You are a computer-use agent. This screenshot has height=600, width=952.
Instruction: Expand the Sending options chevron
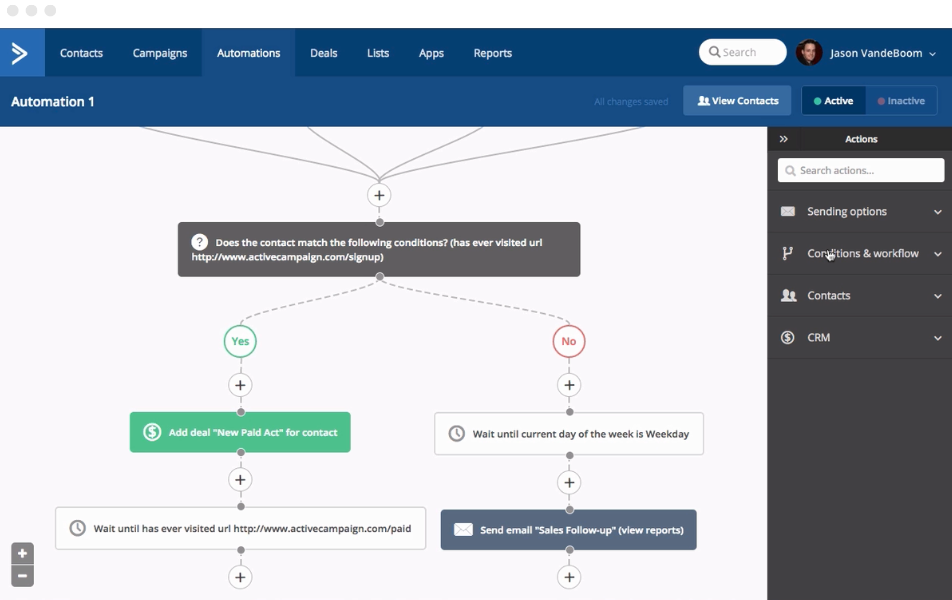point(937,212)
